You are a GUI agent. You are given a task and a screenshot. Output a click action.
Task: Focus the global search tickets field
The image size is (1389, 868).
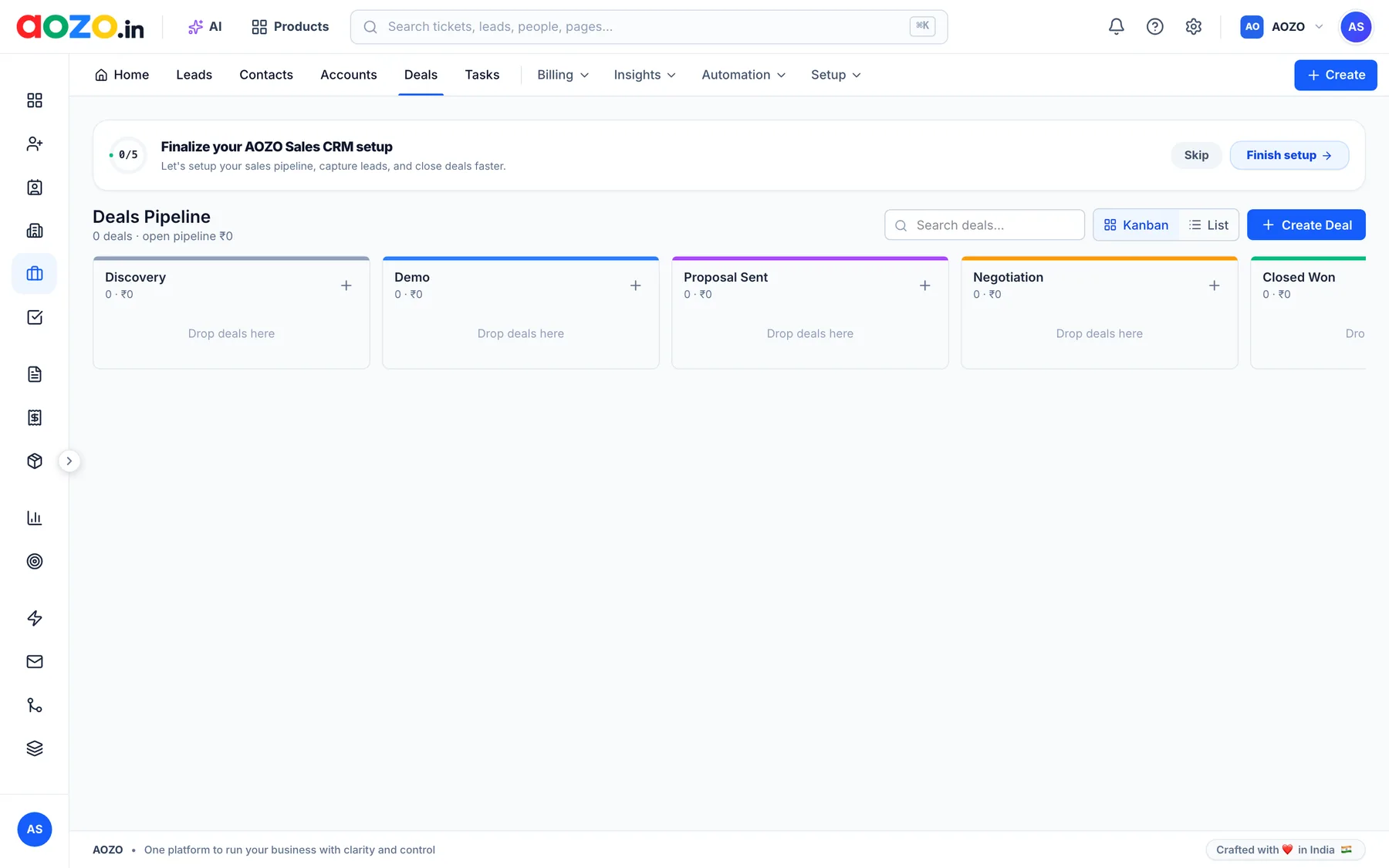click(x=649, y=27)
